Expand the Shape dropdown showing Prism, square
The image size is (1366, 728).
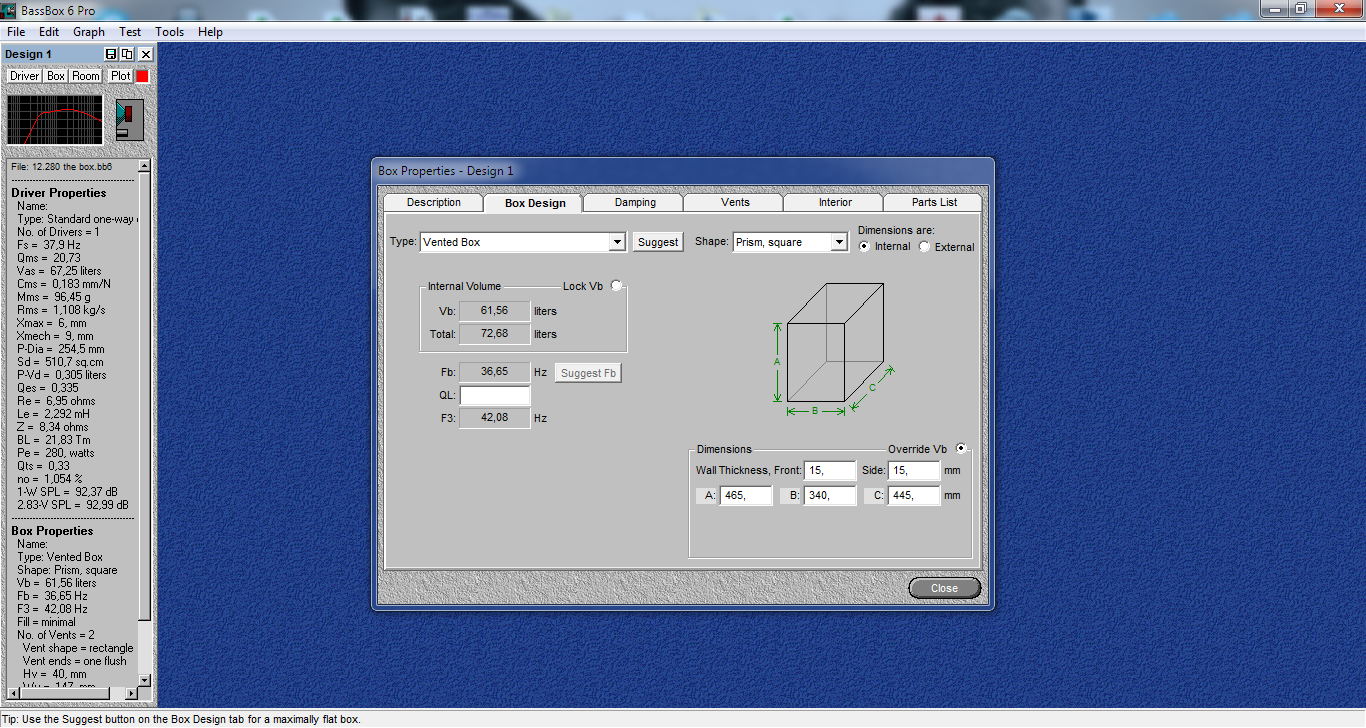pyautogui.click(x=839, y=242)
